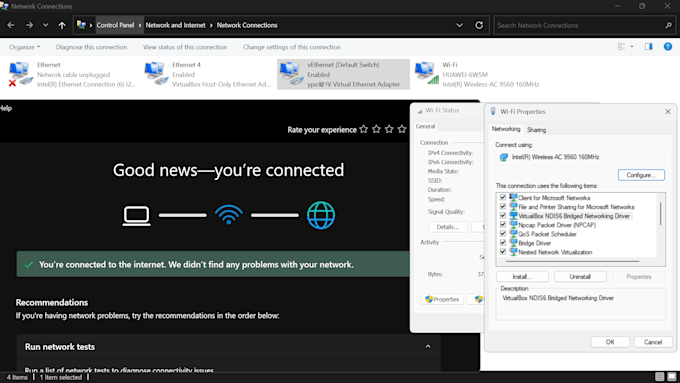This screenshot has height=383, width=680.
Task: Click the Wi-Fi Status title icon
Action: [x=420, y=111]
